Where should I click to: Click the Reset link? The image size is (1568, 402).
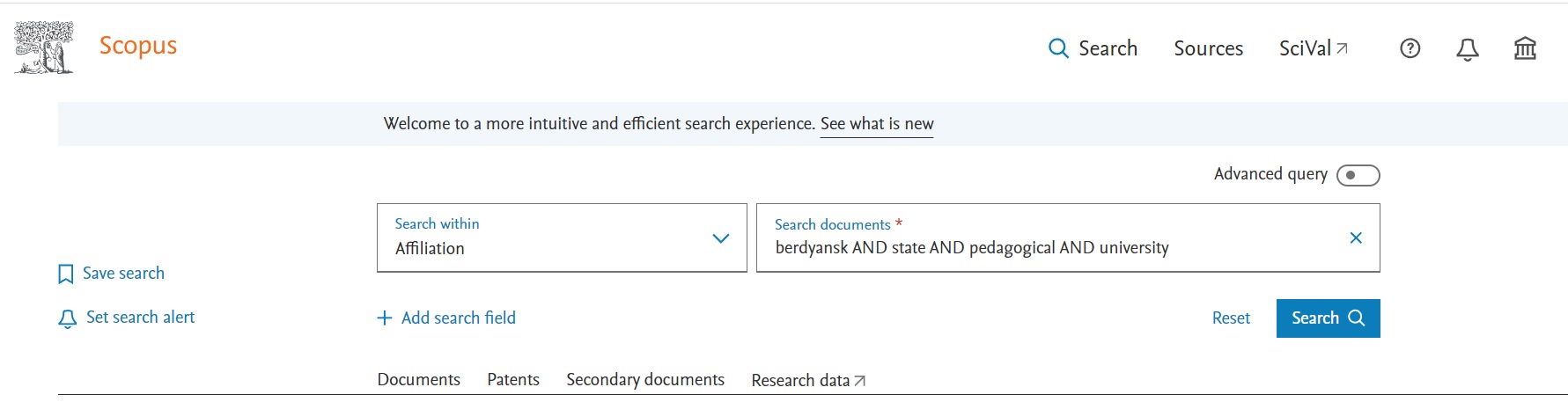click(1230, 318)
